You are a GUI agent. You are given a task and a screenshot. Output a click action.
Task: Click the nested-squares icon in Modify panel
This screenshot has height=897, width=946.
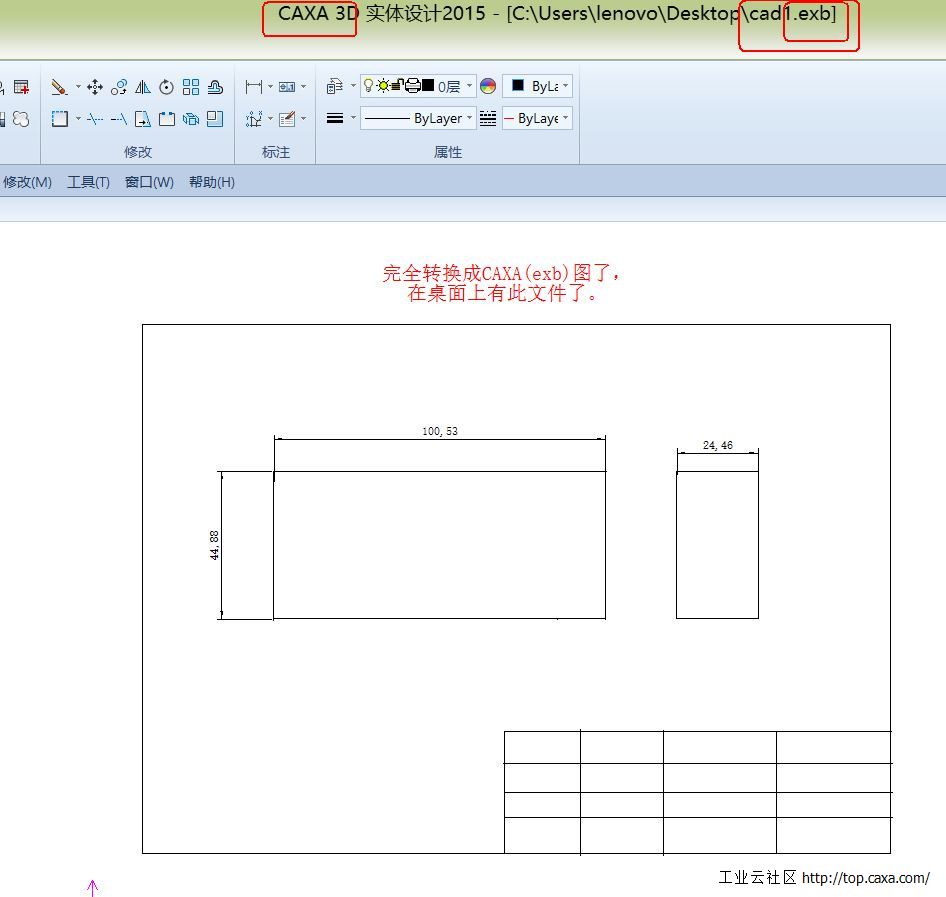215,119
